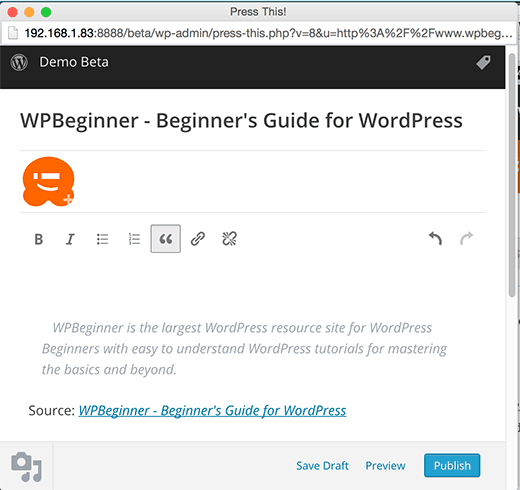Click inside the quoted WPBeginner description text

[244, 349]
